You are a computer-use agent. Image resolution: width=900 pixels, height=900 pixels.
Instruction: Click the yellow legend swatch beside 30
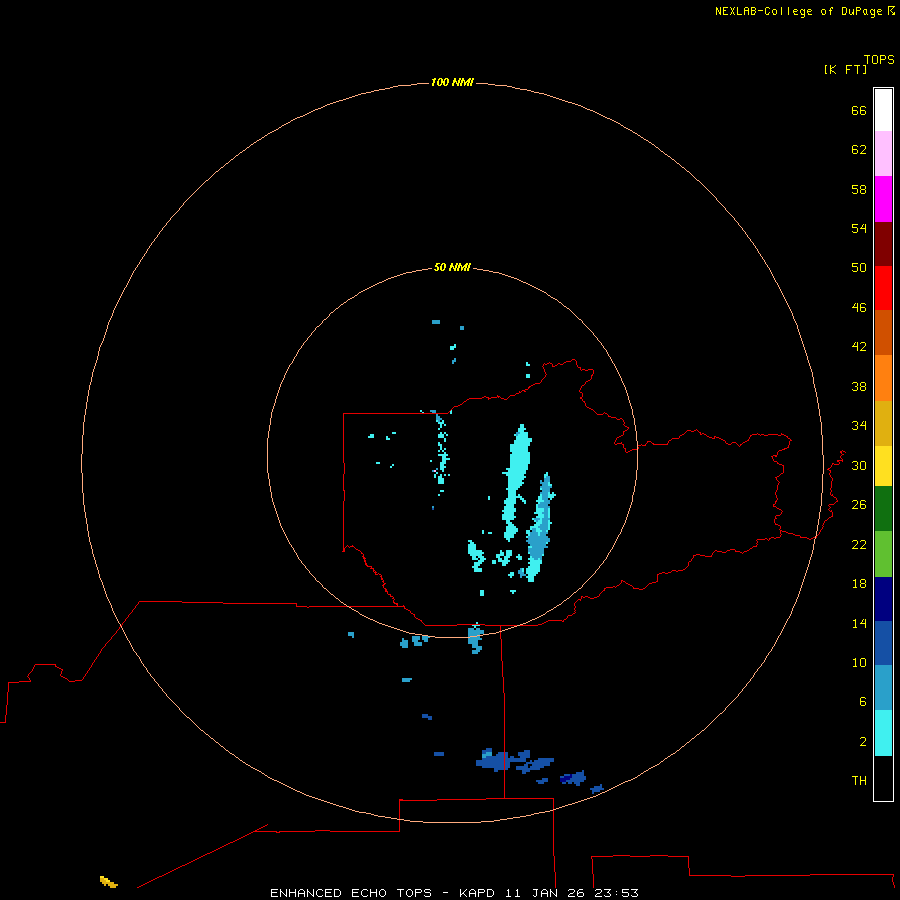(x=883, y=466)
